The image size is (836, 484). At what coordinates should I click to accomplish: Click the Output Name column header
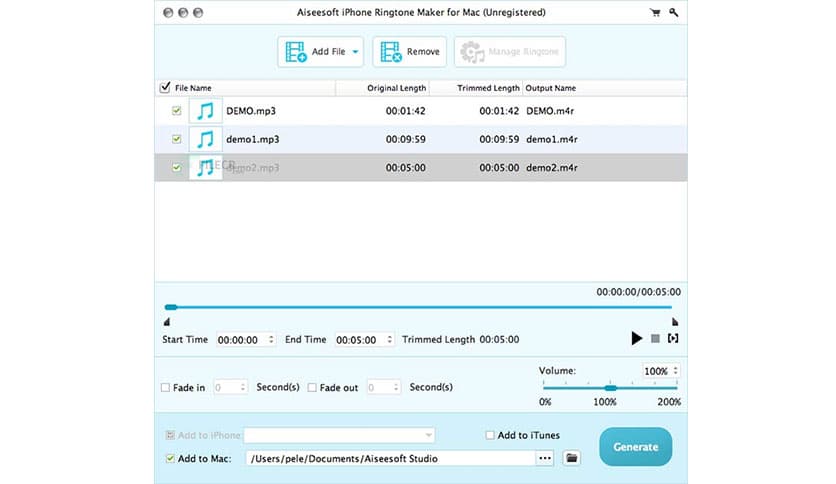click(x=551, y=88)
